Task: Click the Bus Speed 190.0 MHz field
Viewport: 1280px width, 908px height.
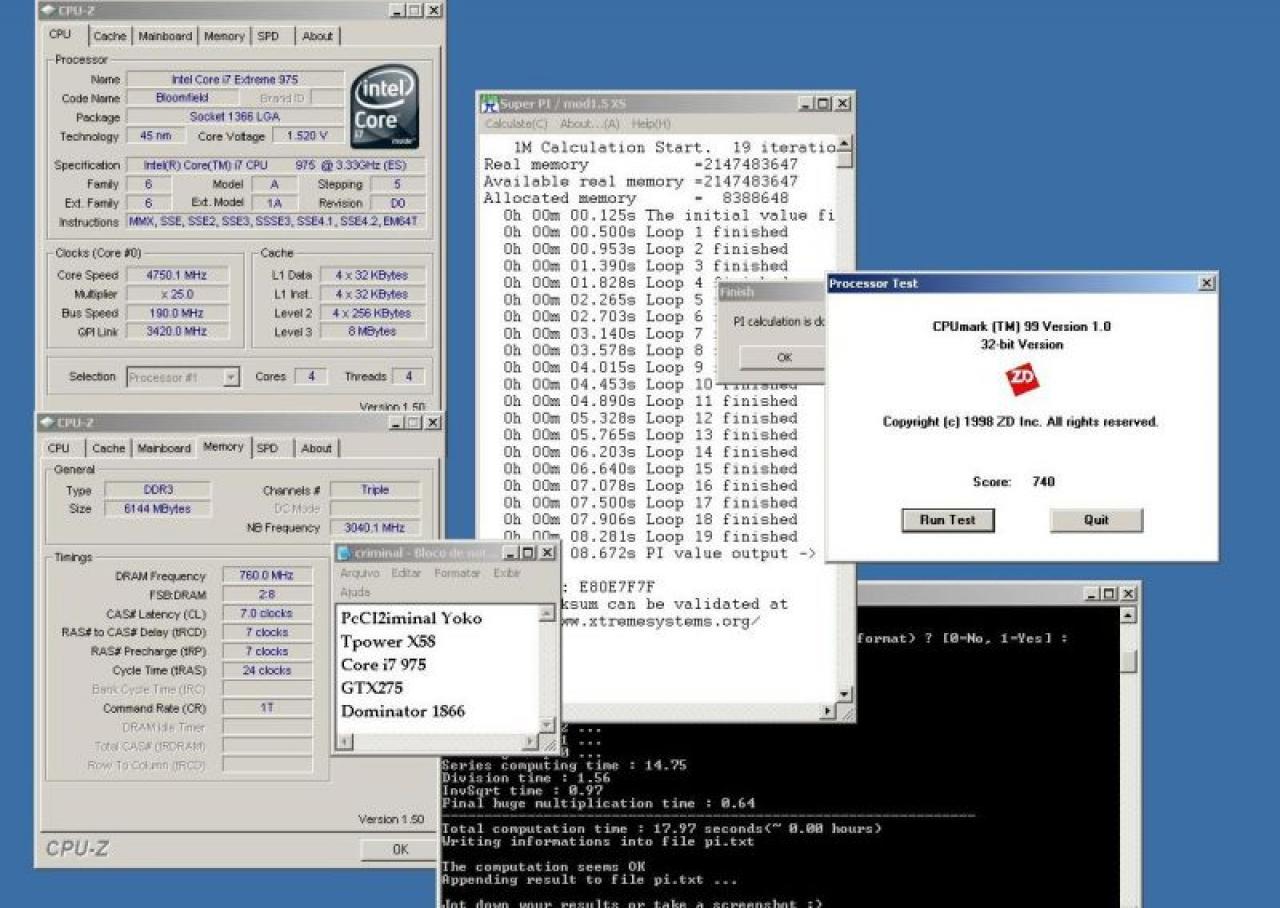Action: point(178,313)
